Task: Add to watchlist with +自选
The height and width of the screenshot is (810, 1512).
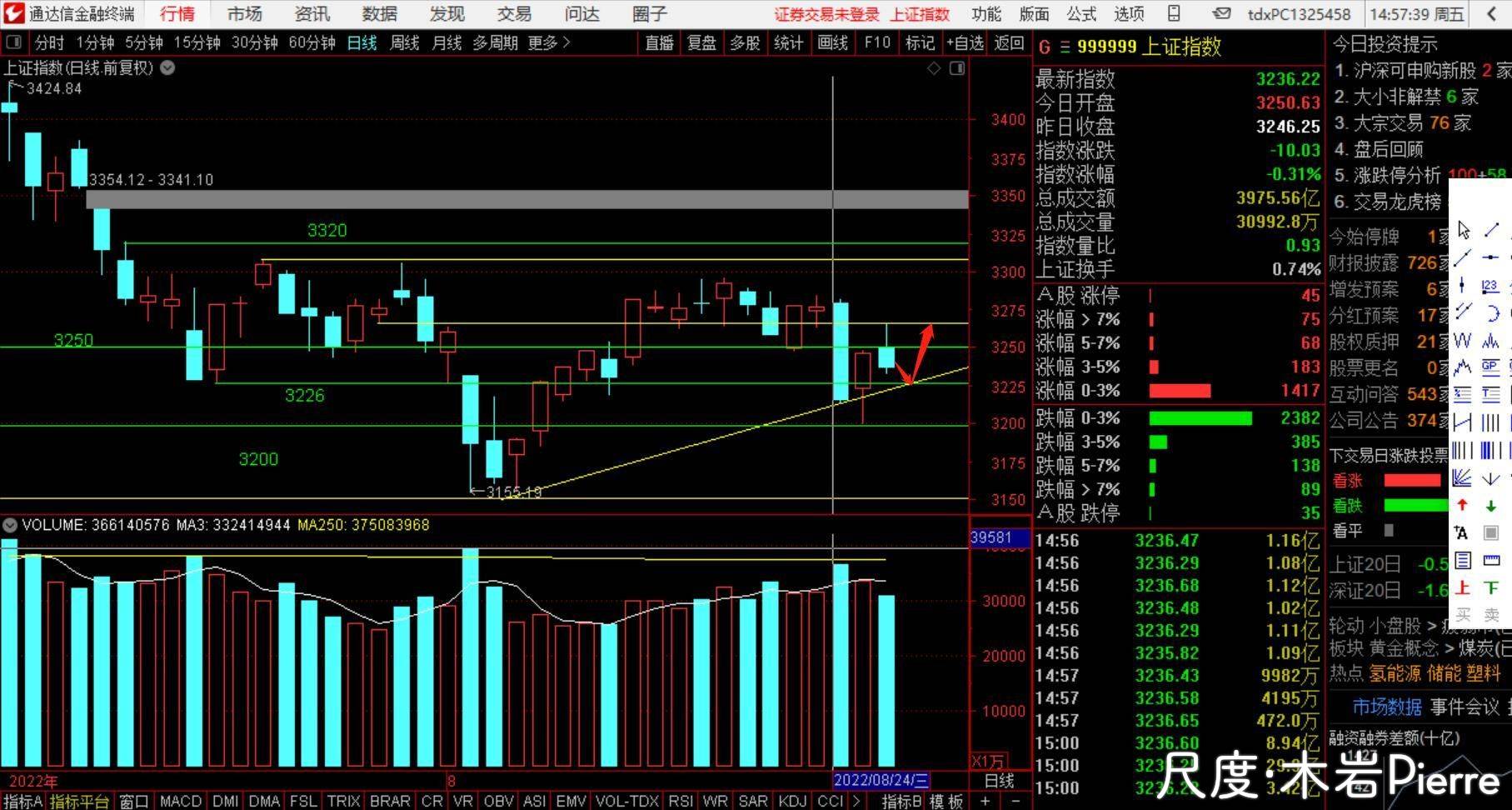Action: coord(964,42)
